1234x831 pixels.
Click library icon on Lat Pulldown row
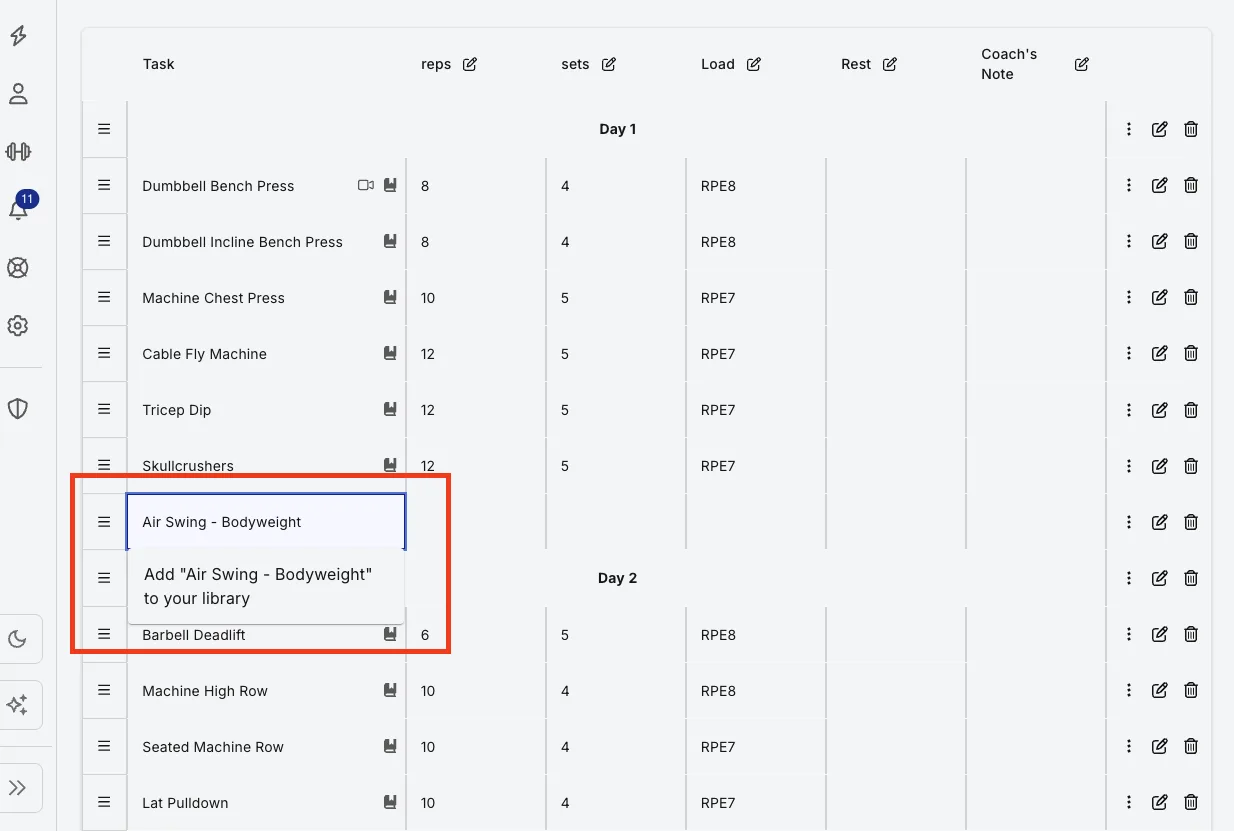(390, 802)
